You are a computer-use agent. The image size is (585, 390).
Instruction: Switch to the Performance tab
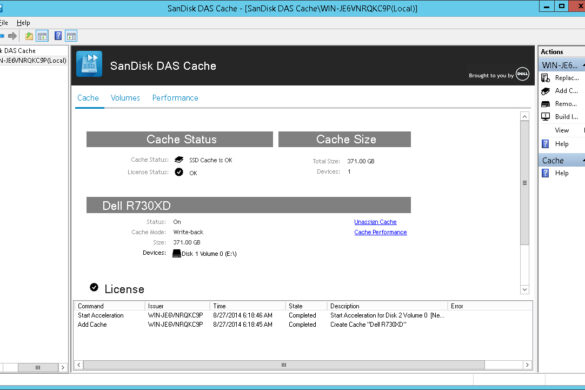click(x=175, y=98)
